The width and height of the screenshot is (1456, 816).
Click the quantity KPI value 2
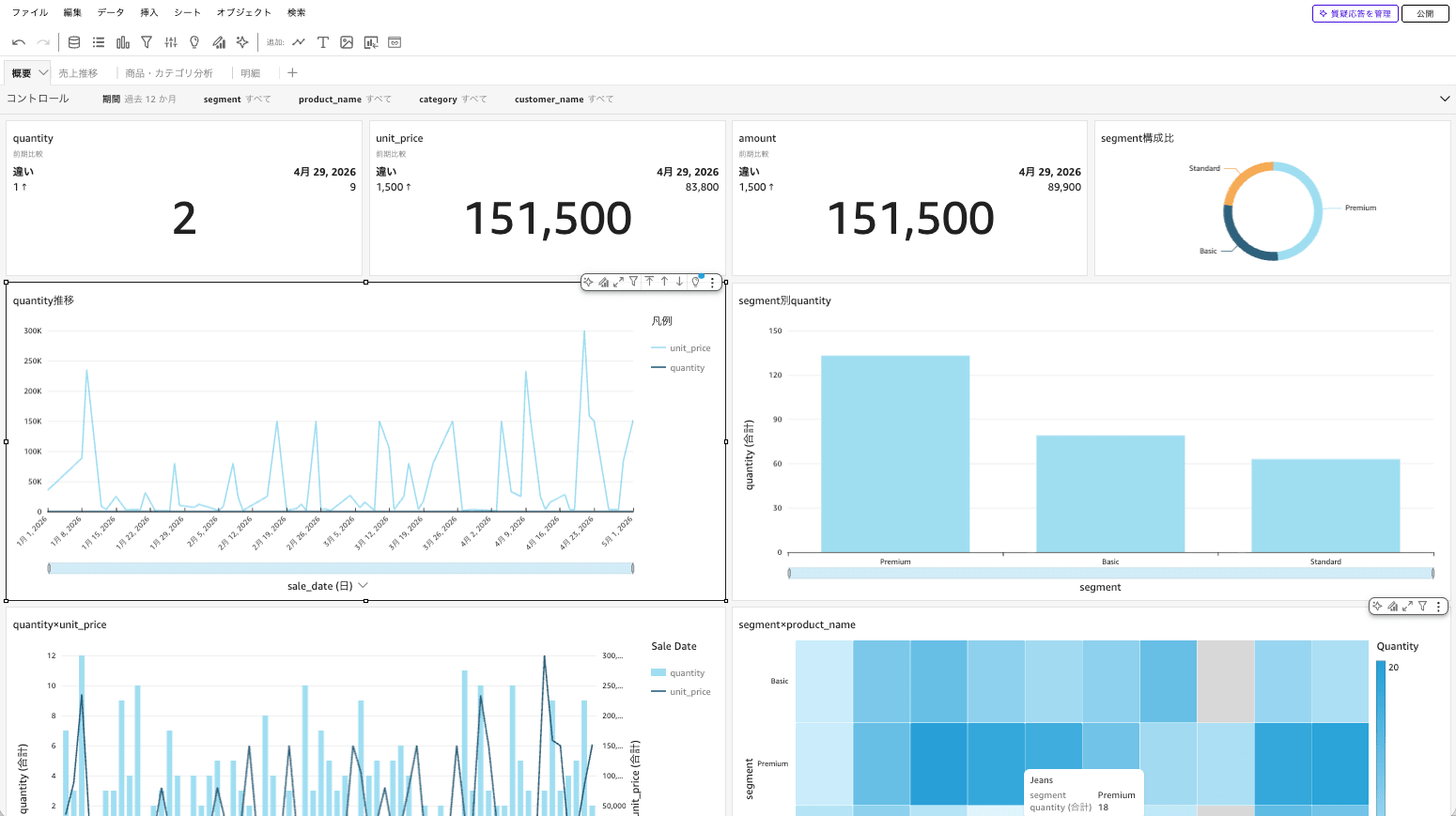(184, 219)
